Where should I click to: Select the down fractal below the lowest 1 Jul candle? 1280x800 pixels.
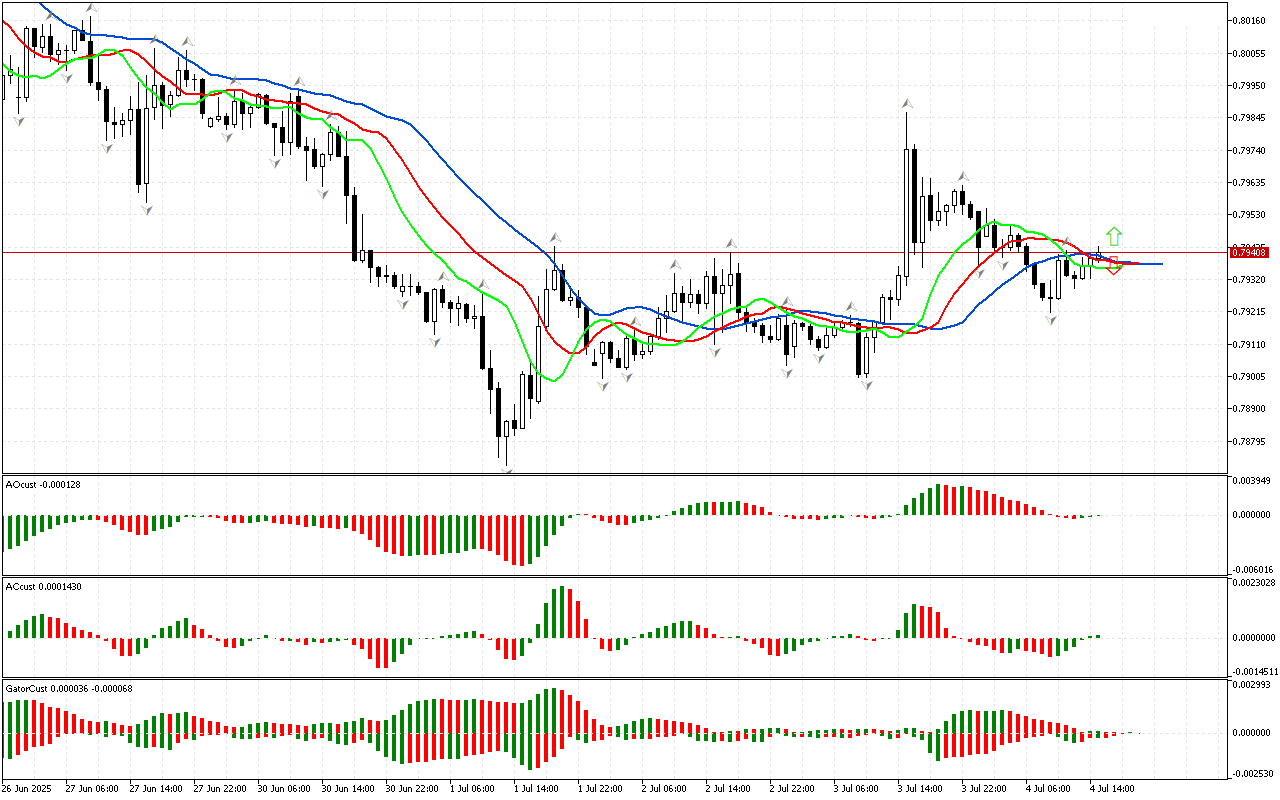point(507,471)
